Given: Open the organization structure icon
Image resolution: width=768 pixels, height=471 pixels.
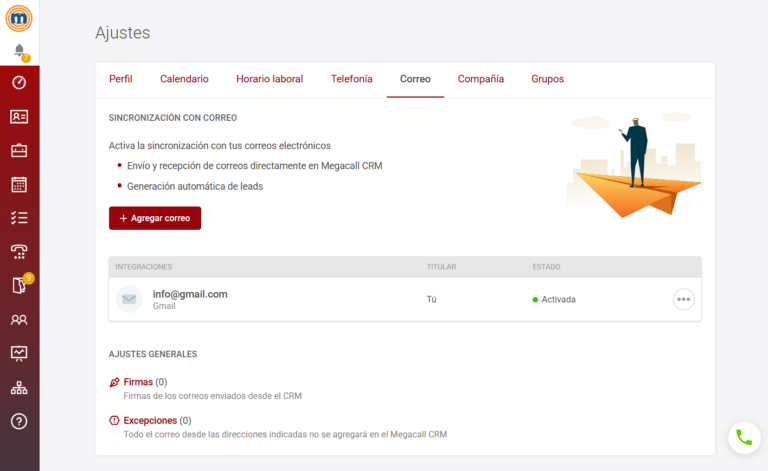Looking at the screenshot, I should (19, 387).
